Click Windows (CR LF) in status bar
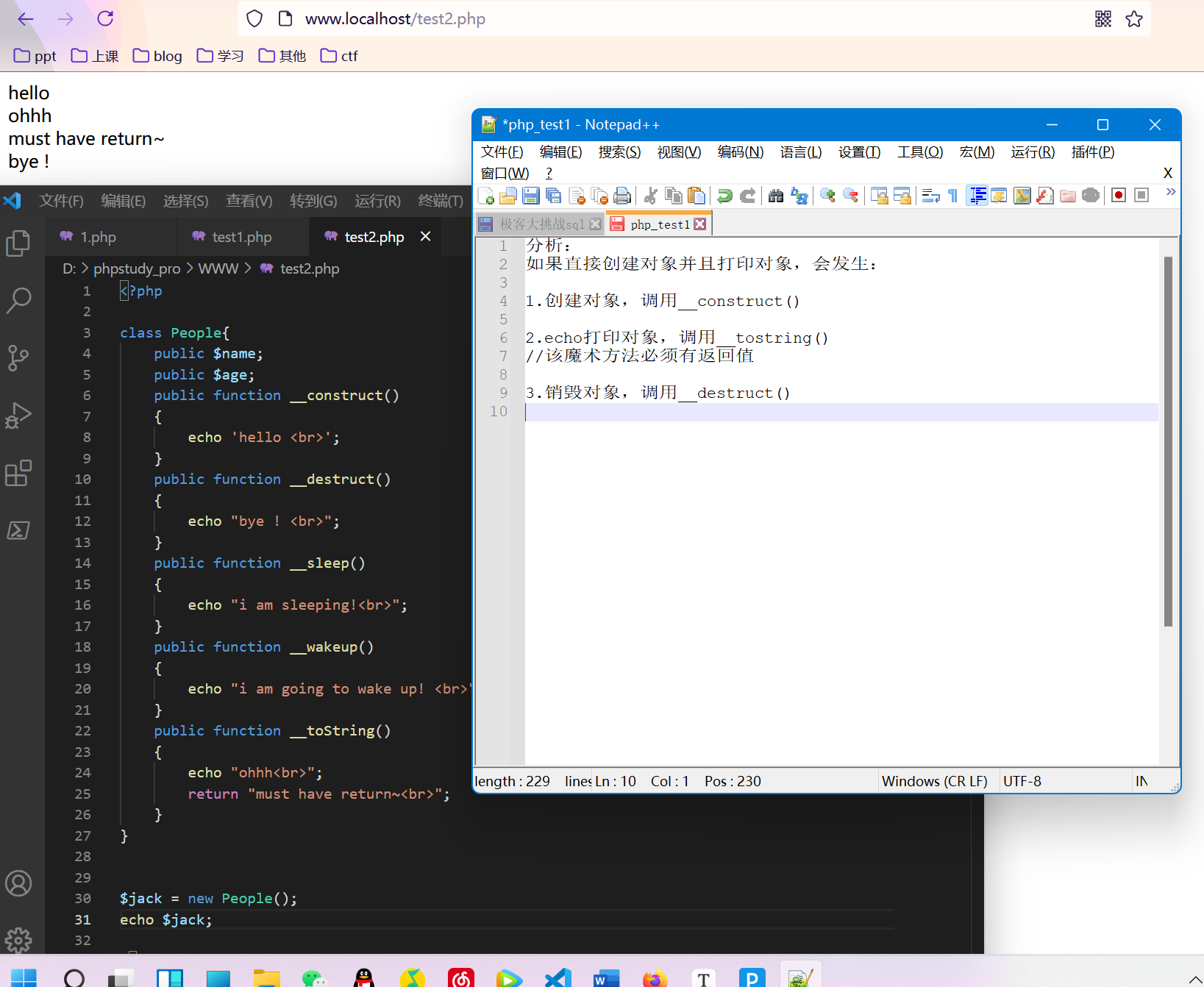Viewport: 1204px width, 987px height. (935, 781)
